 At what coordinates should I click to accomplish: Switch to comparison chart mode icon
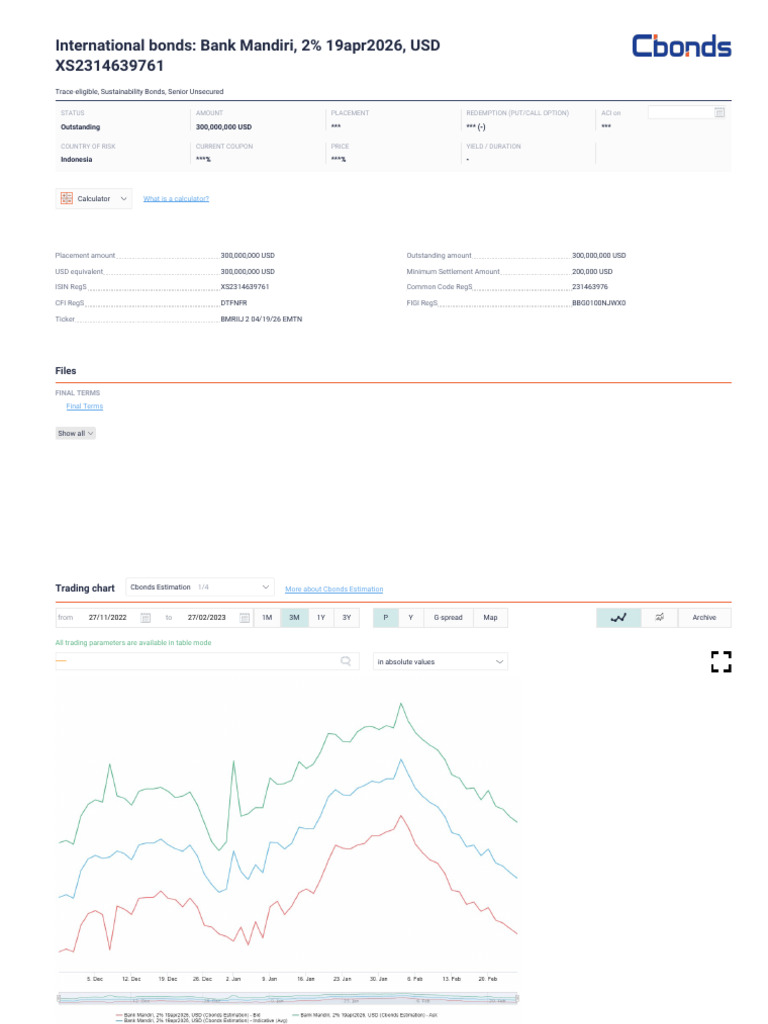(660, 618)
